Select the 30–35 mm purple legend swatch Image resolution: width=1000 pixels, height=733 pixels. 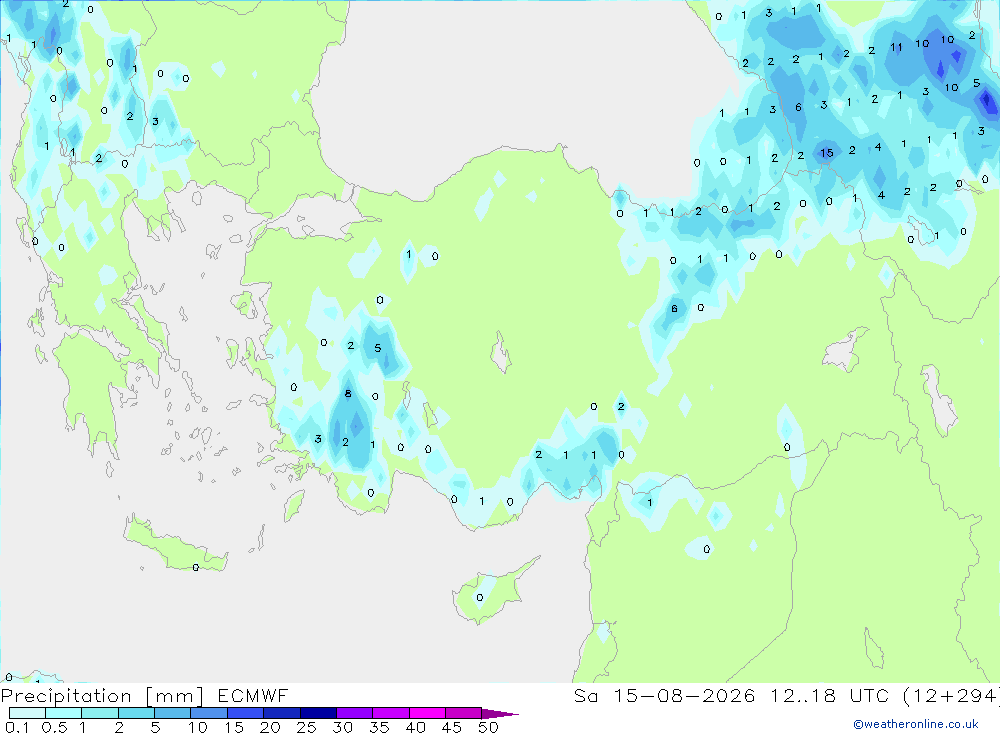[354, 713]
